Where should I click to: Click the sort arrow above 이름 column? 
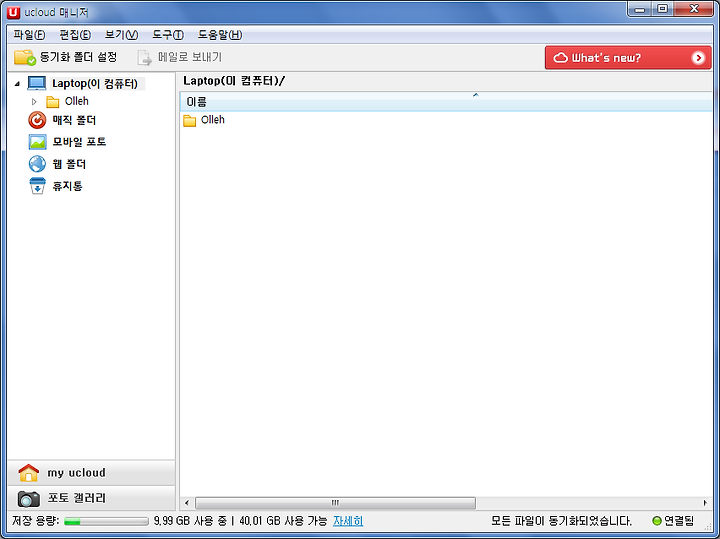476,95
